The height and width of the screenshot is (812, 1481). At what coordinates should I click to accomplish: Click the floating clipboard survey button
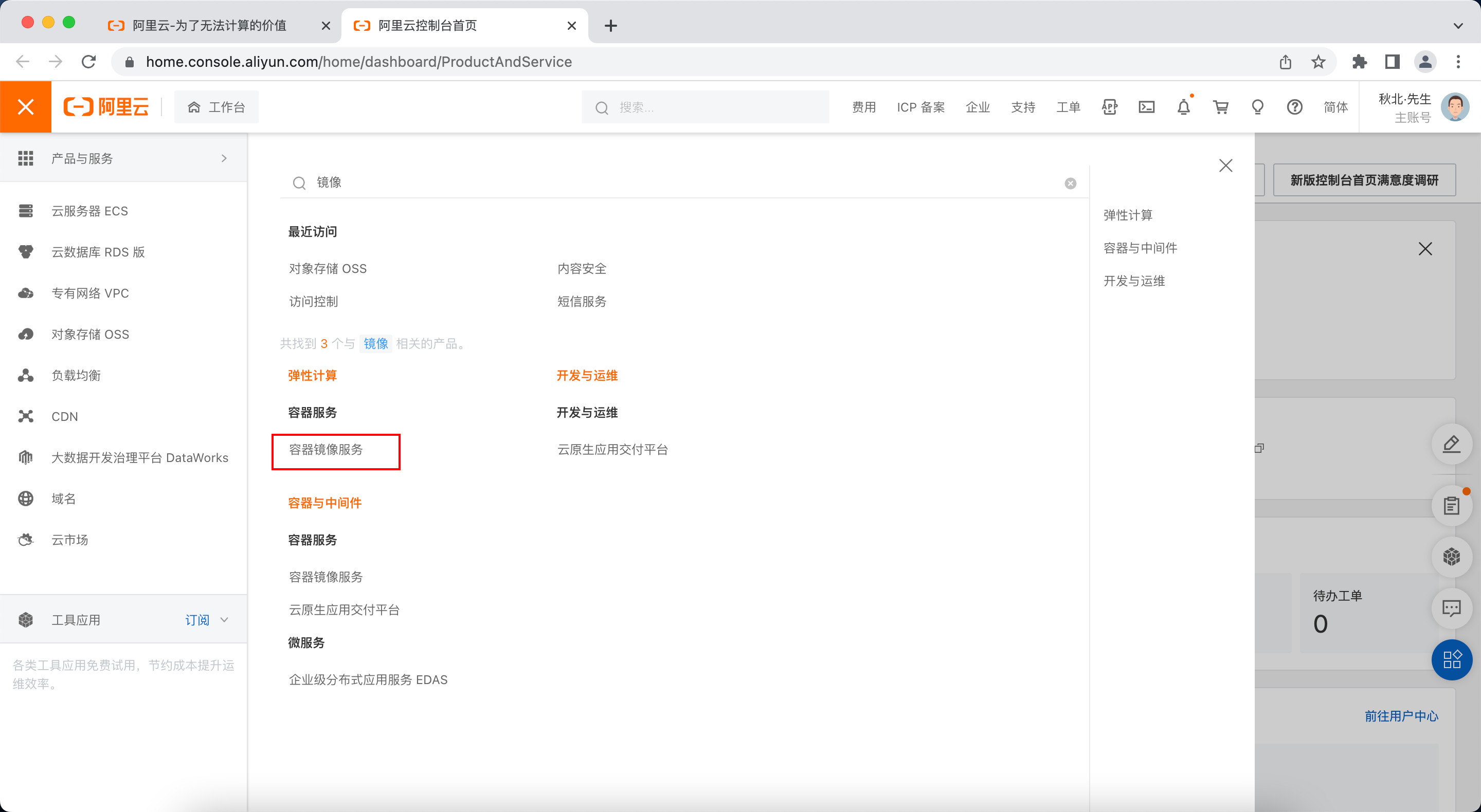1452,506
